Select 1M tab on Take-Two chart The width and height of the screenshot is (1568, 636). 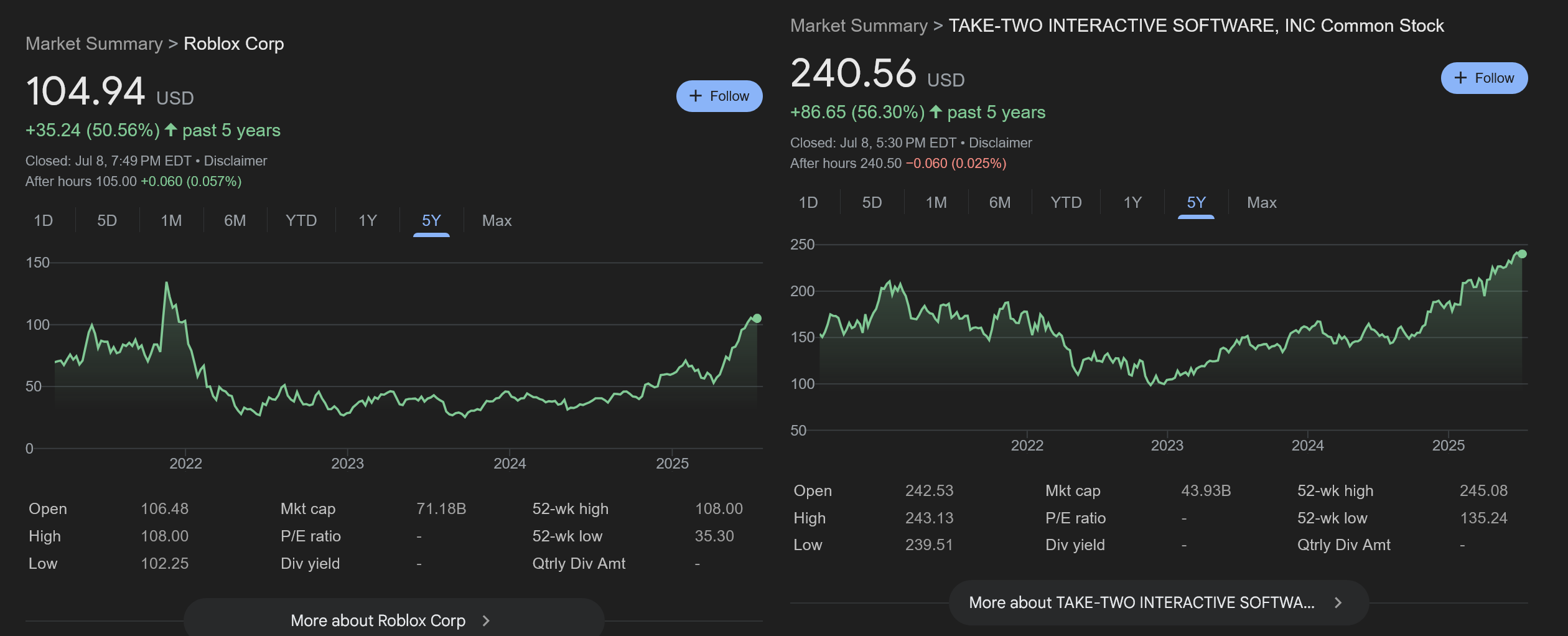pyautogui.click(x=936, y=202)
